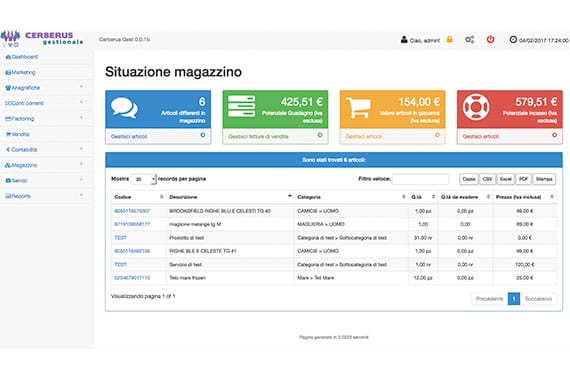Click the admin user icon in top bar

point(404,40)
